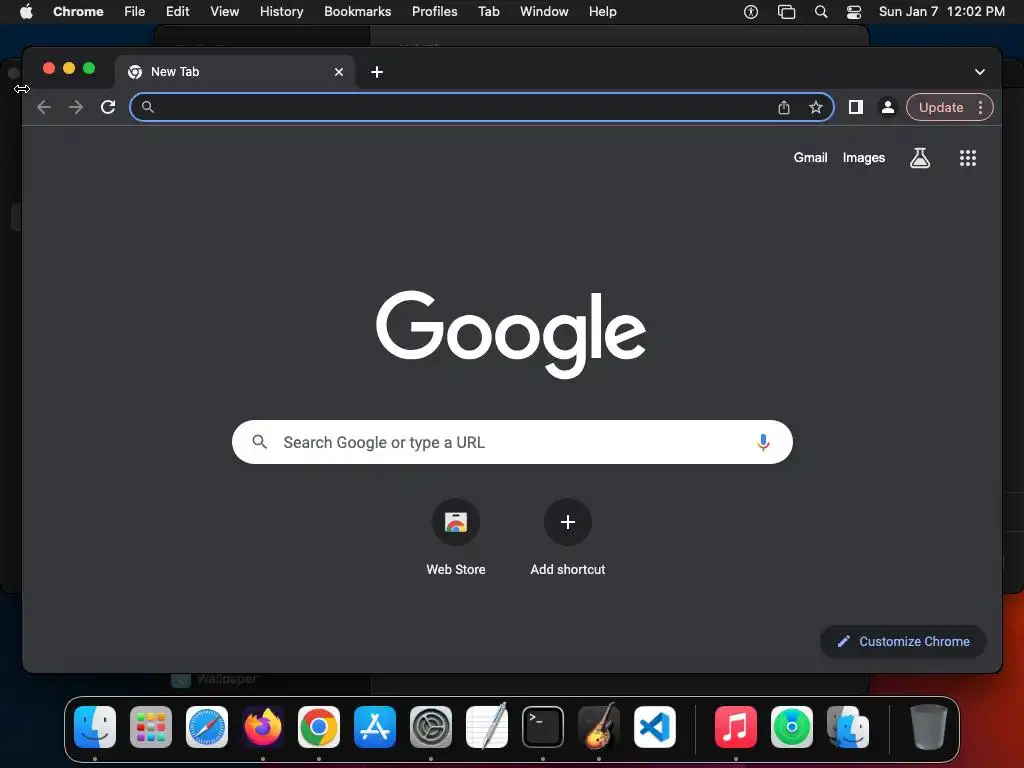
Task: Click the Update button
Action: pos(941,107)
